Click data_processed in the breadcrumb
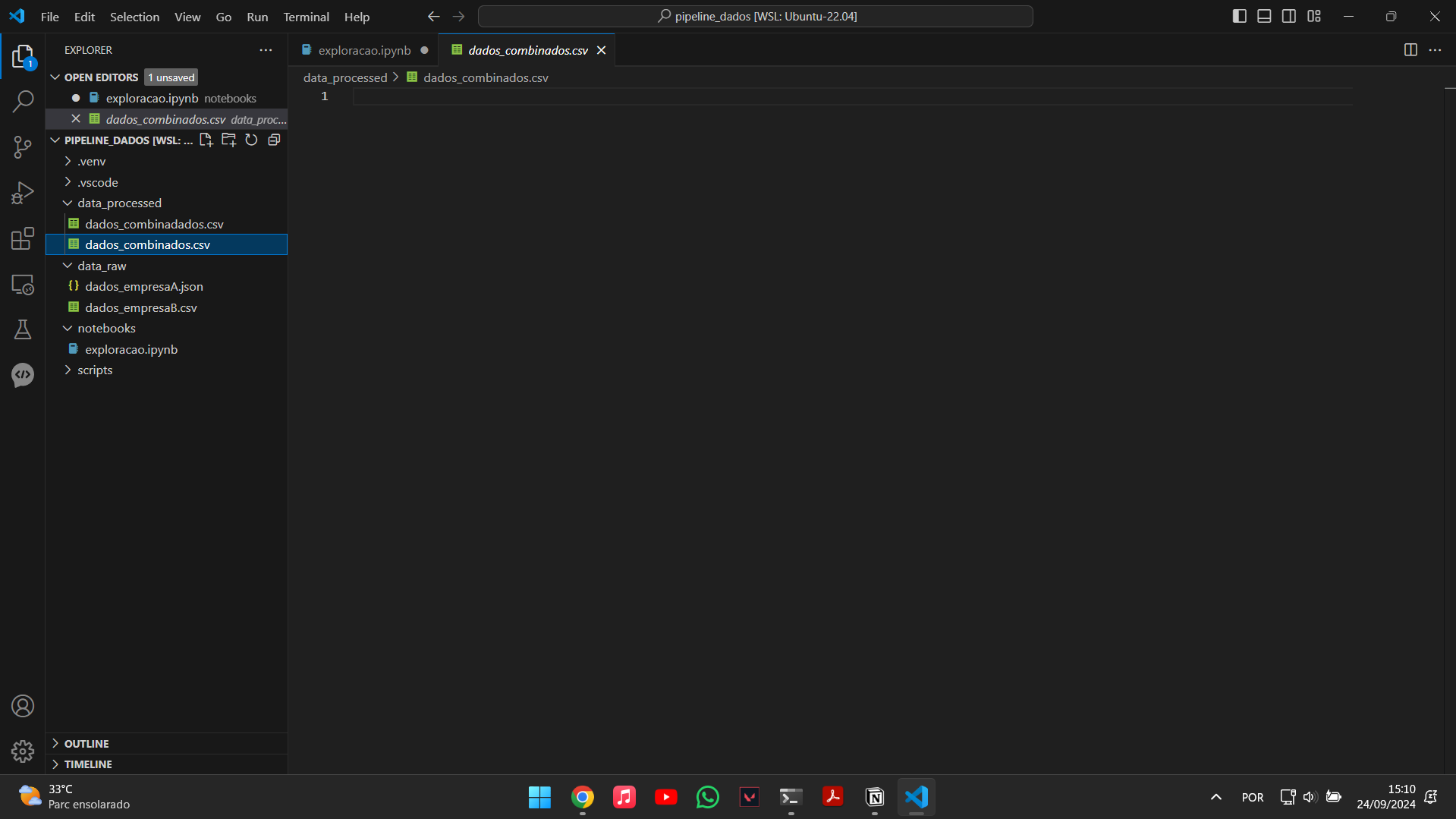Viewport: 1456px width, 819px height. coord(345,77)
